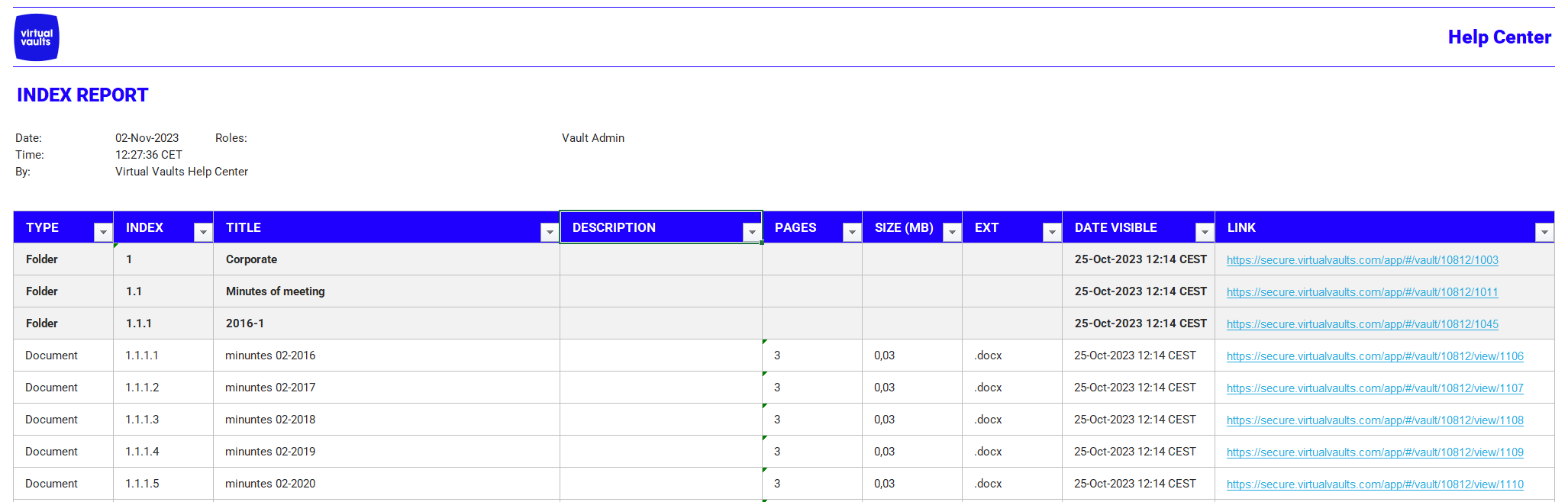The width and height of the screenshot is (1568, 502).
Task: Open the DESCRIPTION column filter dropdown
Action: tap(751, 233)
